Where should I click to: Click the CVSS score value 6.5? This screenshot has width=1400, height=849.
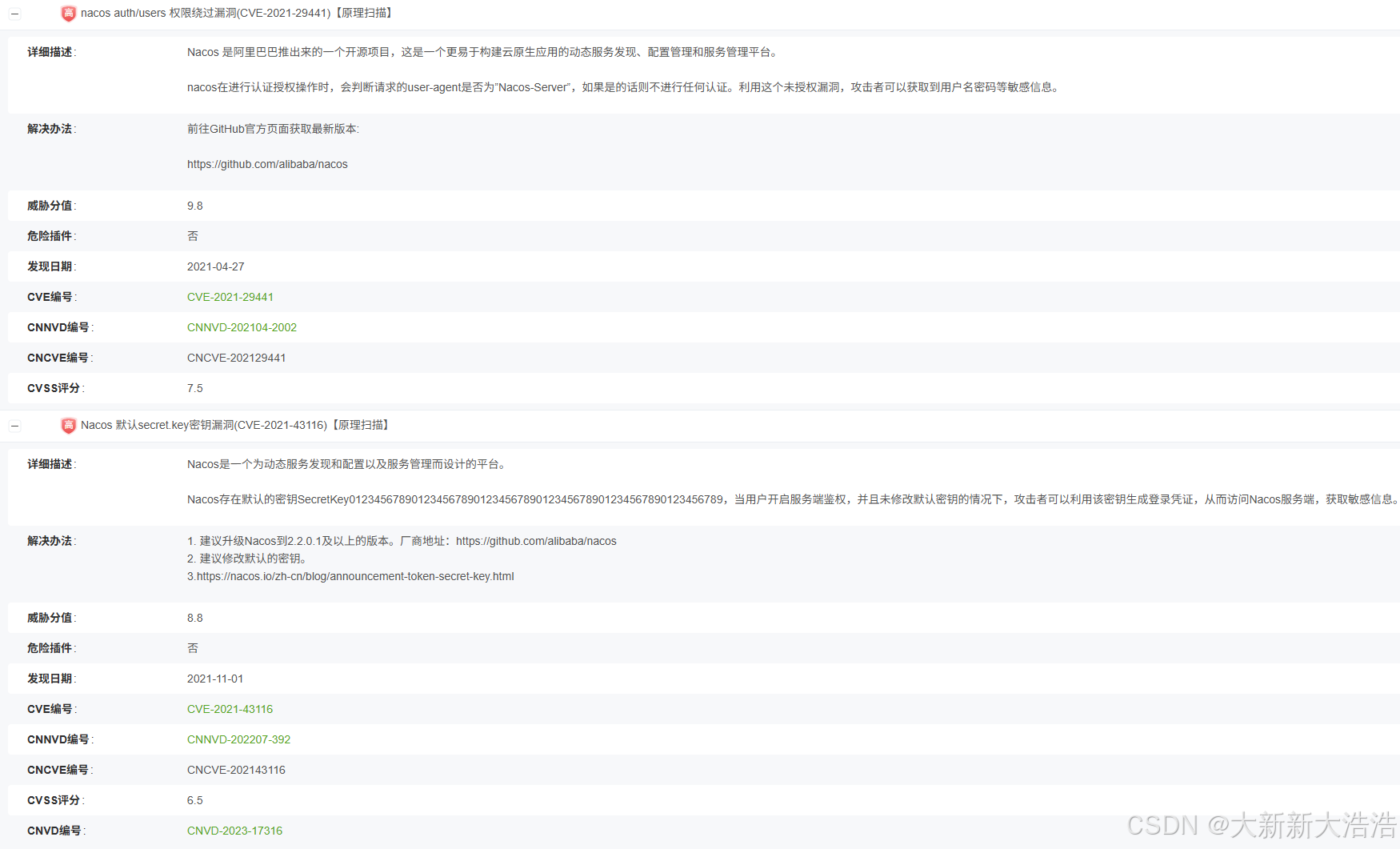point(195,800)
